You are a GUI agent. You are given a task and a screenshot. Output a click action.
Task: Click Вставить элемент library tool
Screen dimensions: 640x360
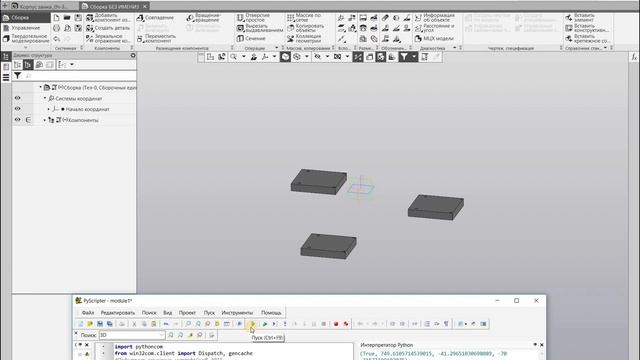coord(581,18)
